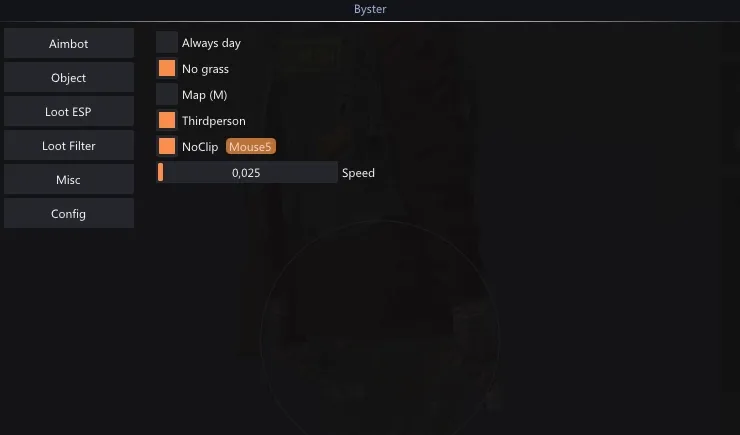The height and width of the screenshot is (435, 740).
Task: Open the Aimbot tab
Action: tap(69, 43)
